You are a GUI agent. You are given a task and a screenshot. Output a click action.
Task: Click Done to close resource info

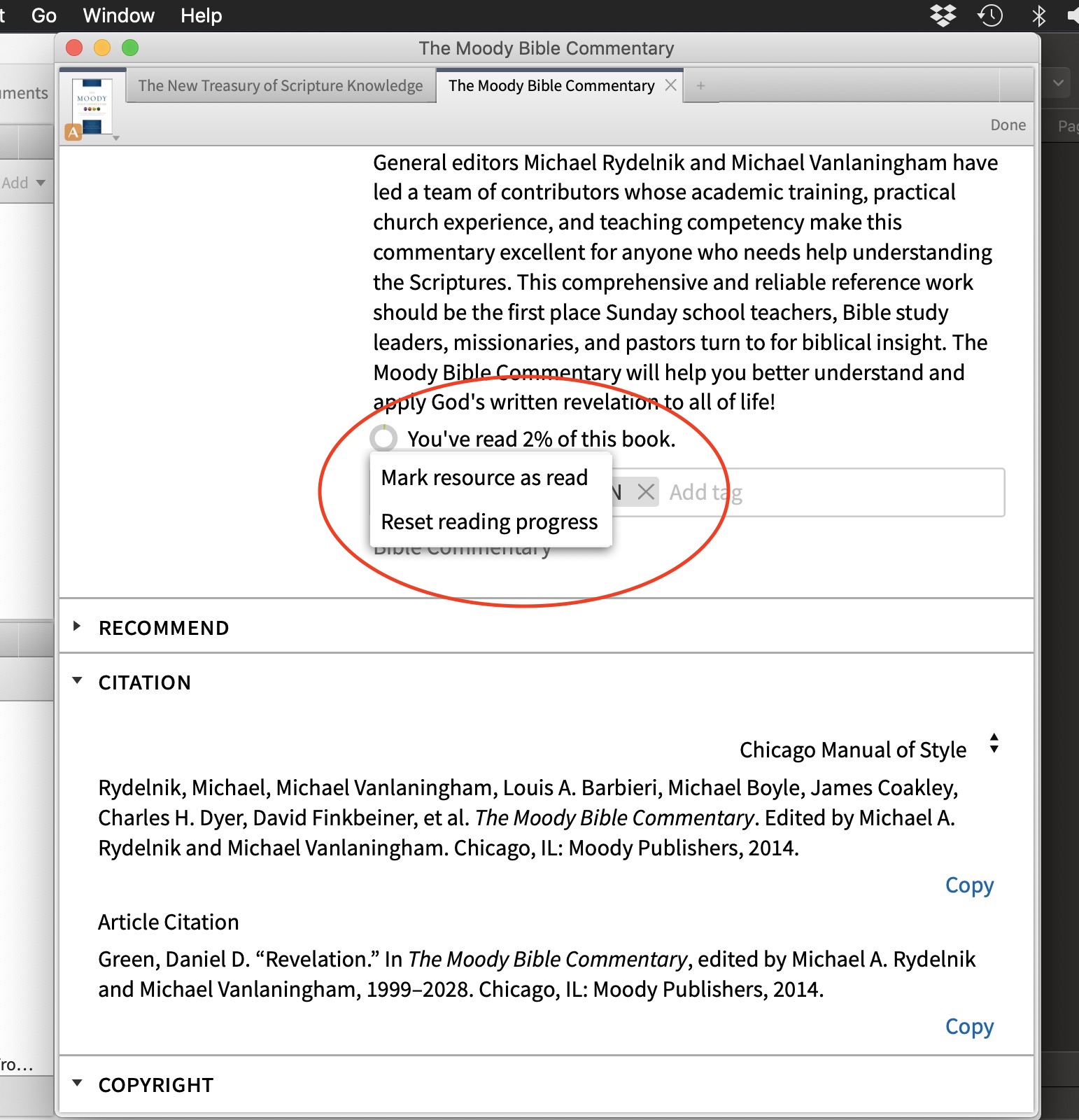pos(1008,125)
